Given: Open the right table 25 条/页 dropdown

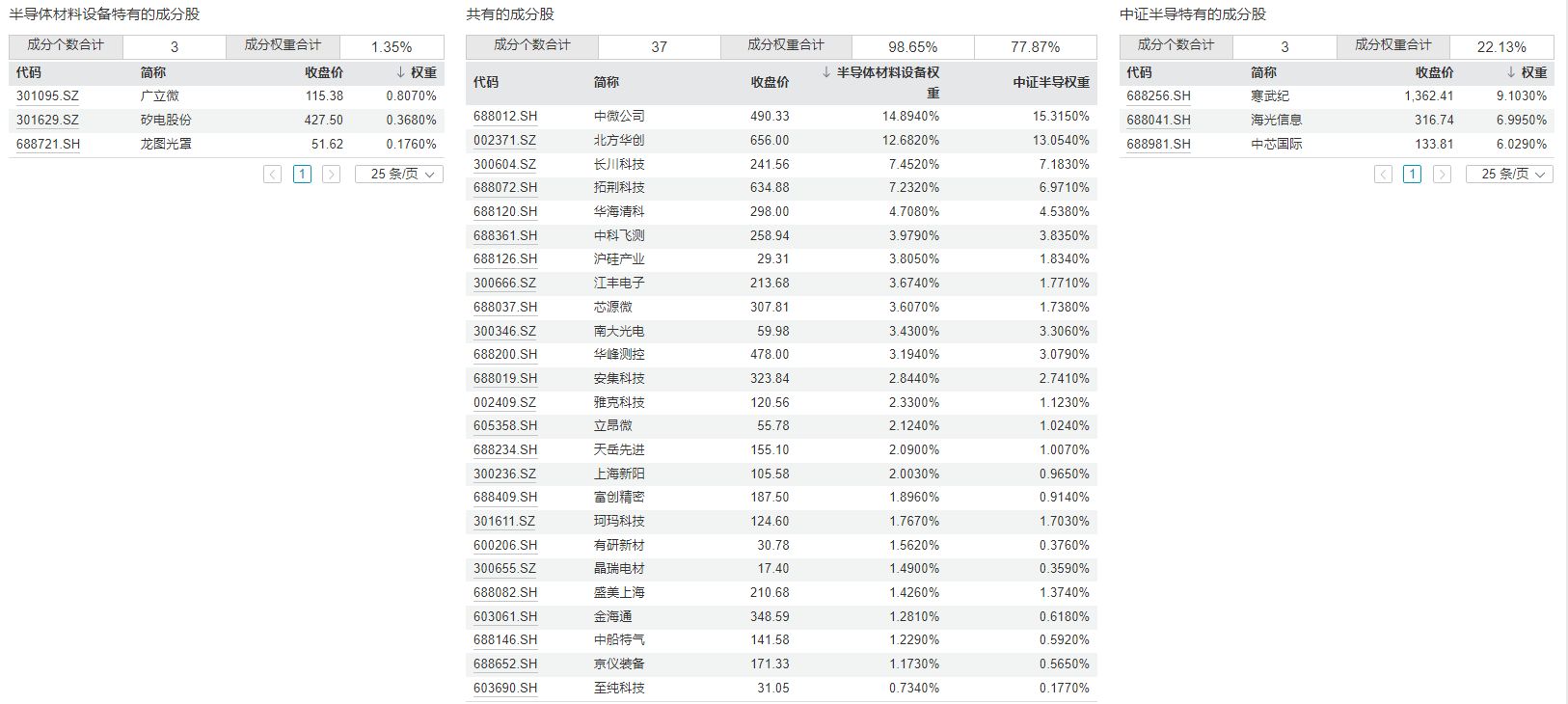Looking at the screenshot, I should [x=1509, y=175].
